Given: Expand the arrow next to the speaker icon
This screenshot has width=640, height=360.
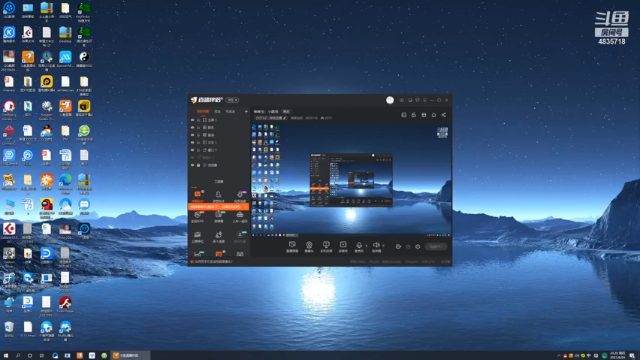Looking at the screenshot, I should point(383,246).
